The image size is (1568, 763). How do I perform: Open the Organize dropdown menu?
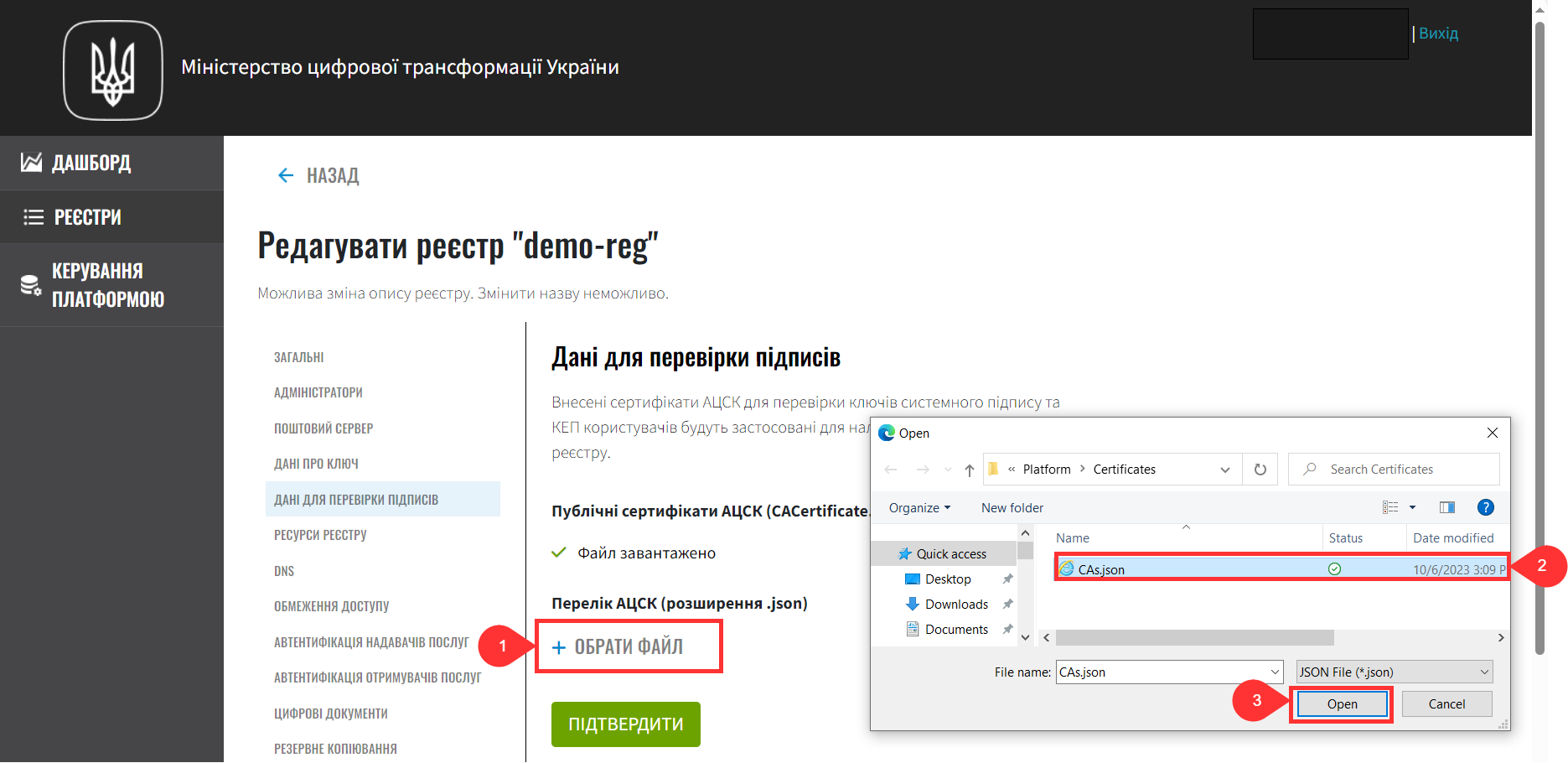(919, 508)
